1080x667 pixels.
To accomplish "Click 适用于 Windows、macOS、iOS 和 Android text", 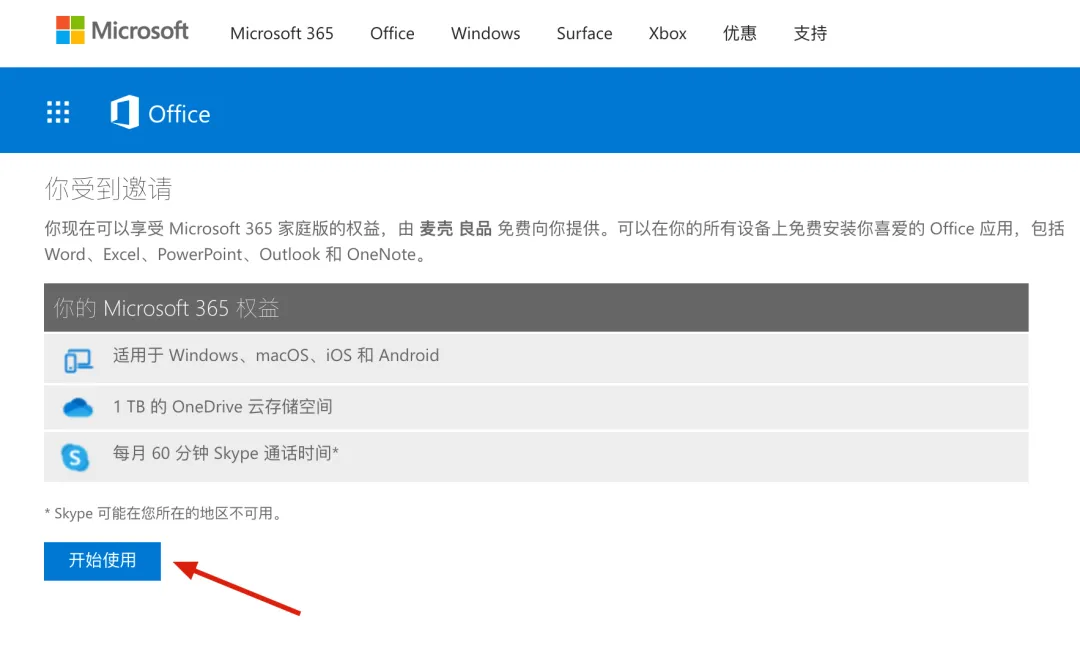I will [276, 356].
